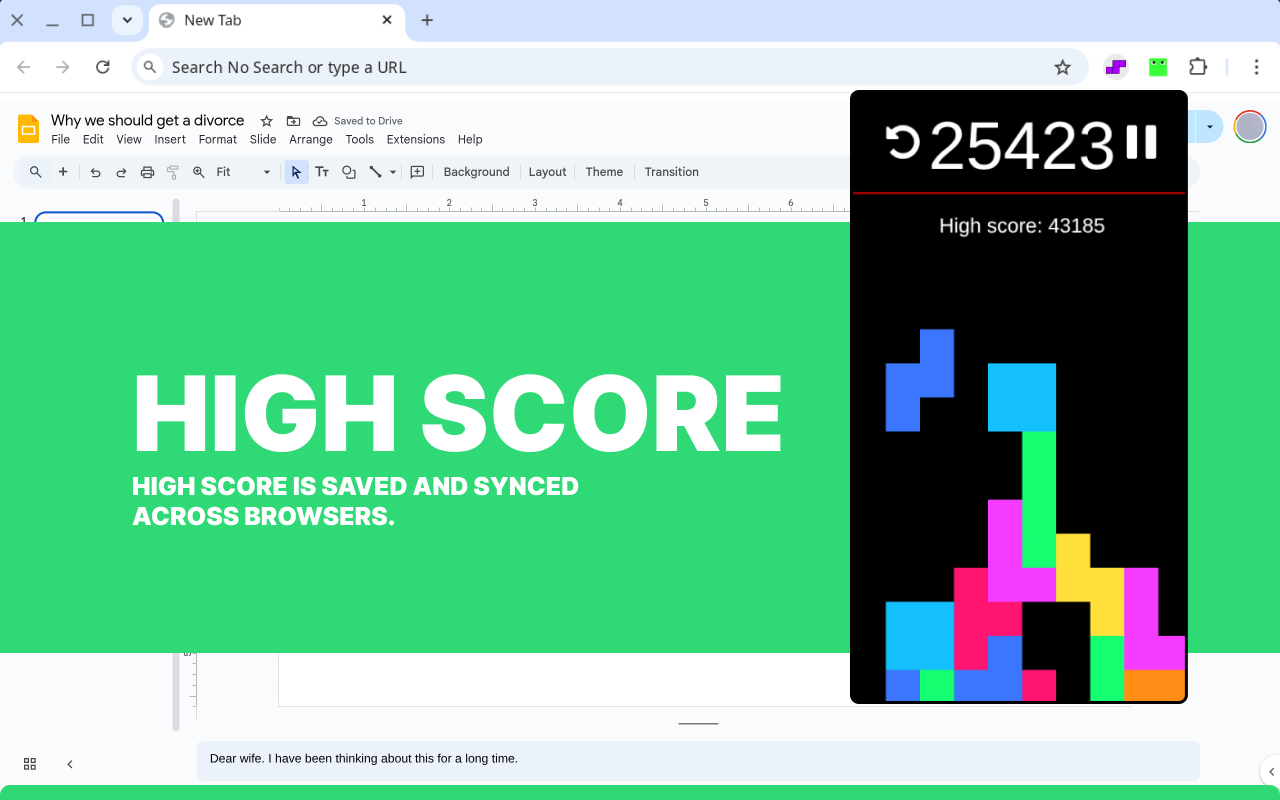Image resolution: width=1280 pixels, height=800 pixels.
Task: Choose the Select arrow cursor tool
Action: click(296, 172)
